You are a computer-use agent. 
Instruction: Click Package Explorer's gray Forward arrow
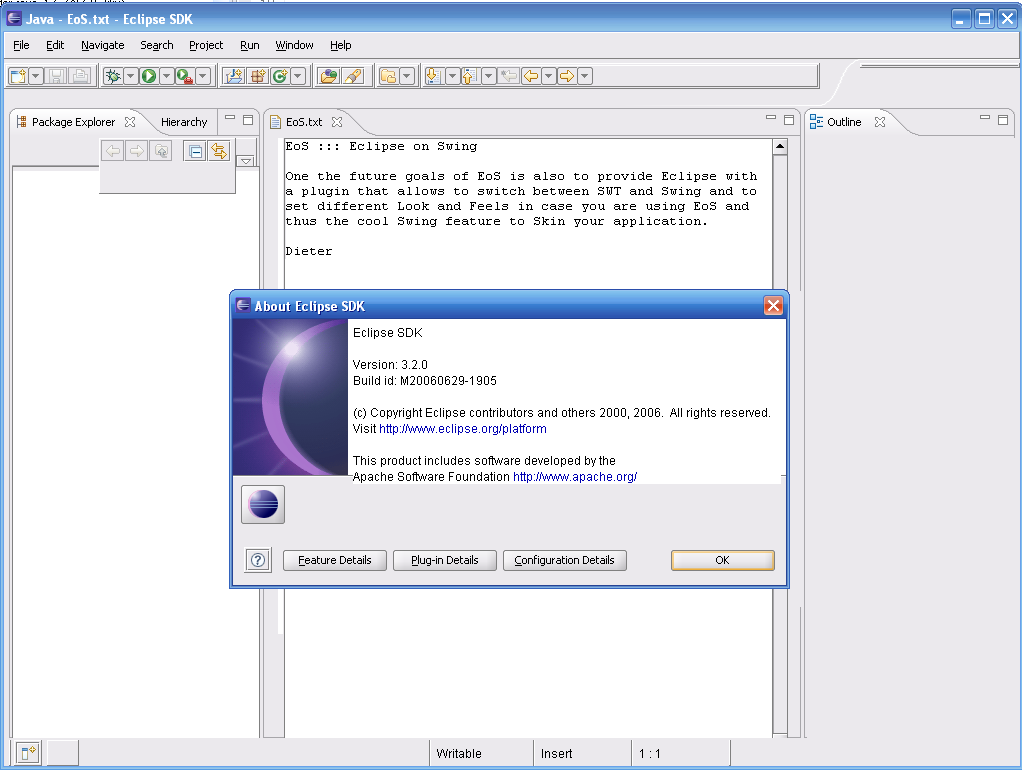coord(137,151)
